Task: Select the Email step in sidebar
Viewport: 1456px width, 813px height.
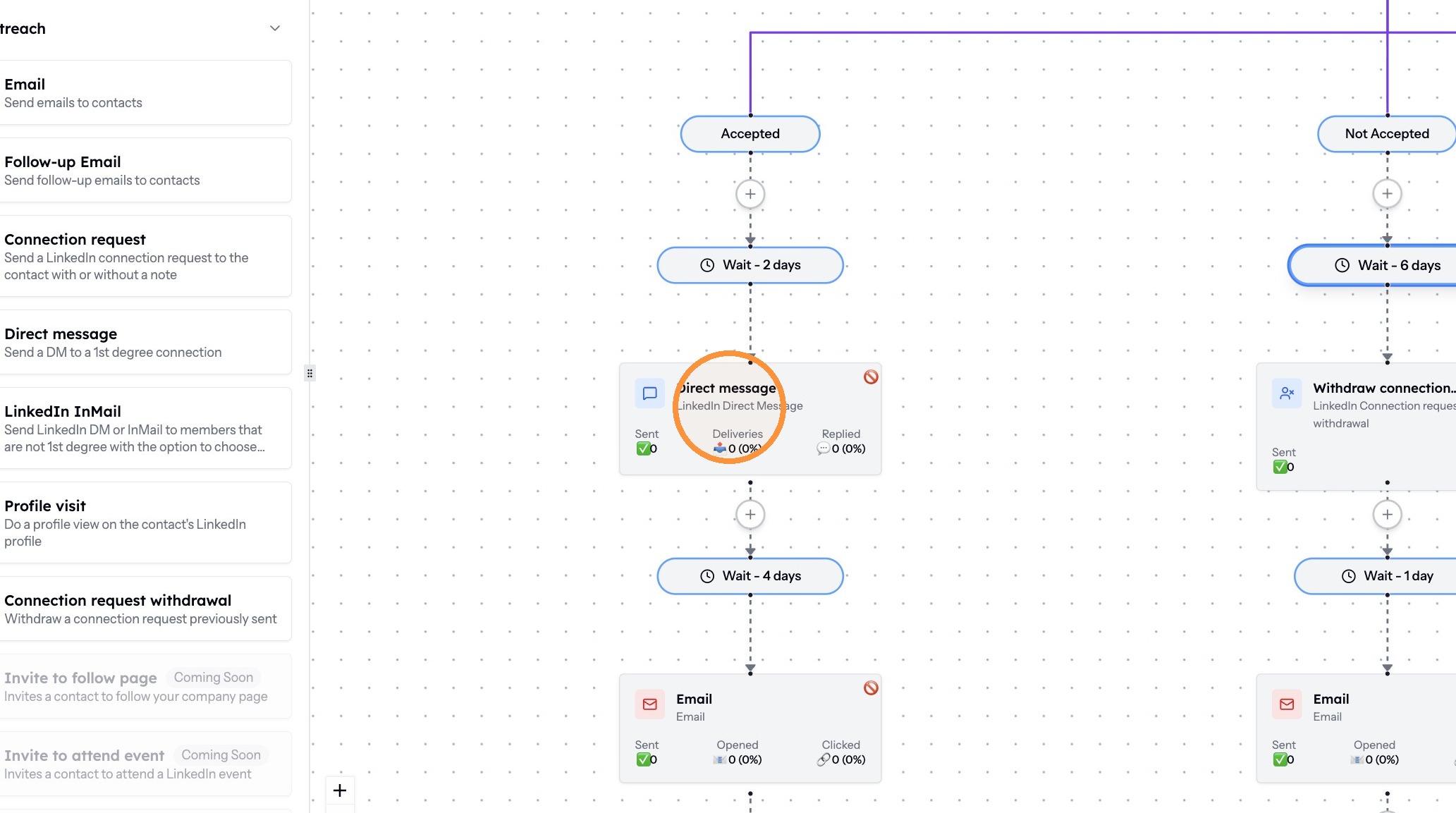Action: (x=145, y=92)
